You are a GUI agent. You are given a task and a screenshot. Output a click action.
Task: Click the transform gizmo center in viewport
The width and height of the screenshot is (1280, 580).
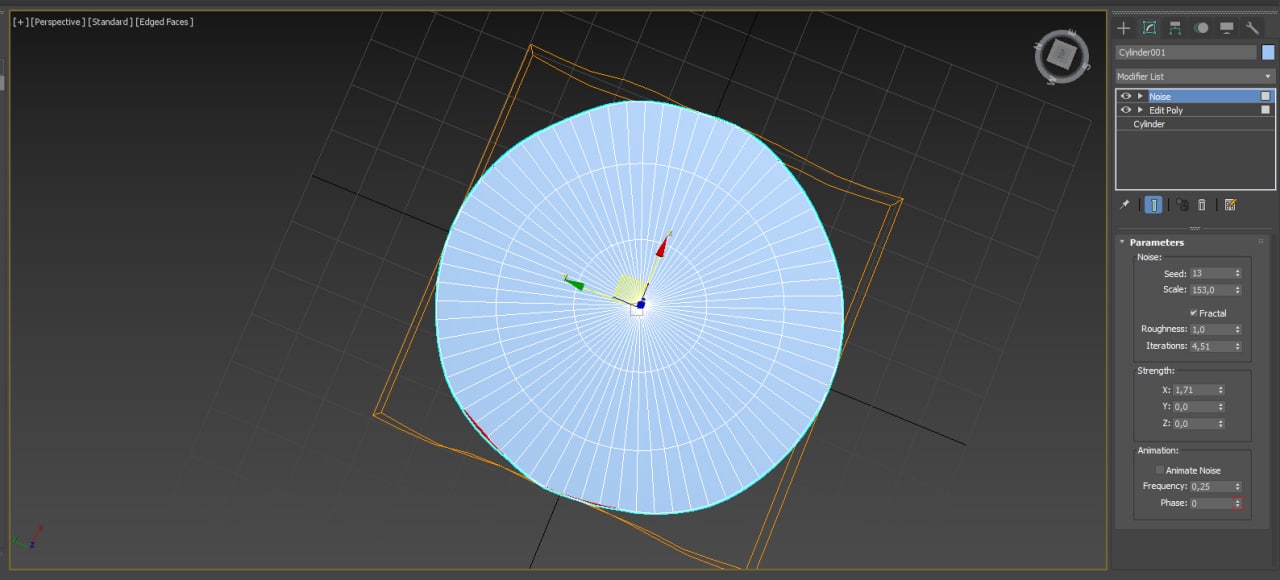[x=641, y=303]
